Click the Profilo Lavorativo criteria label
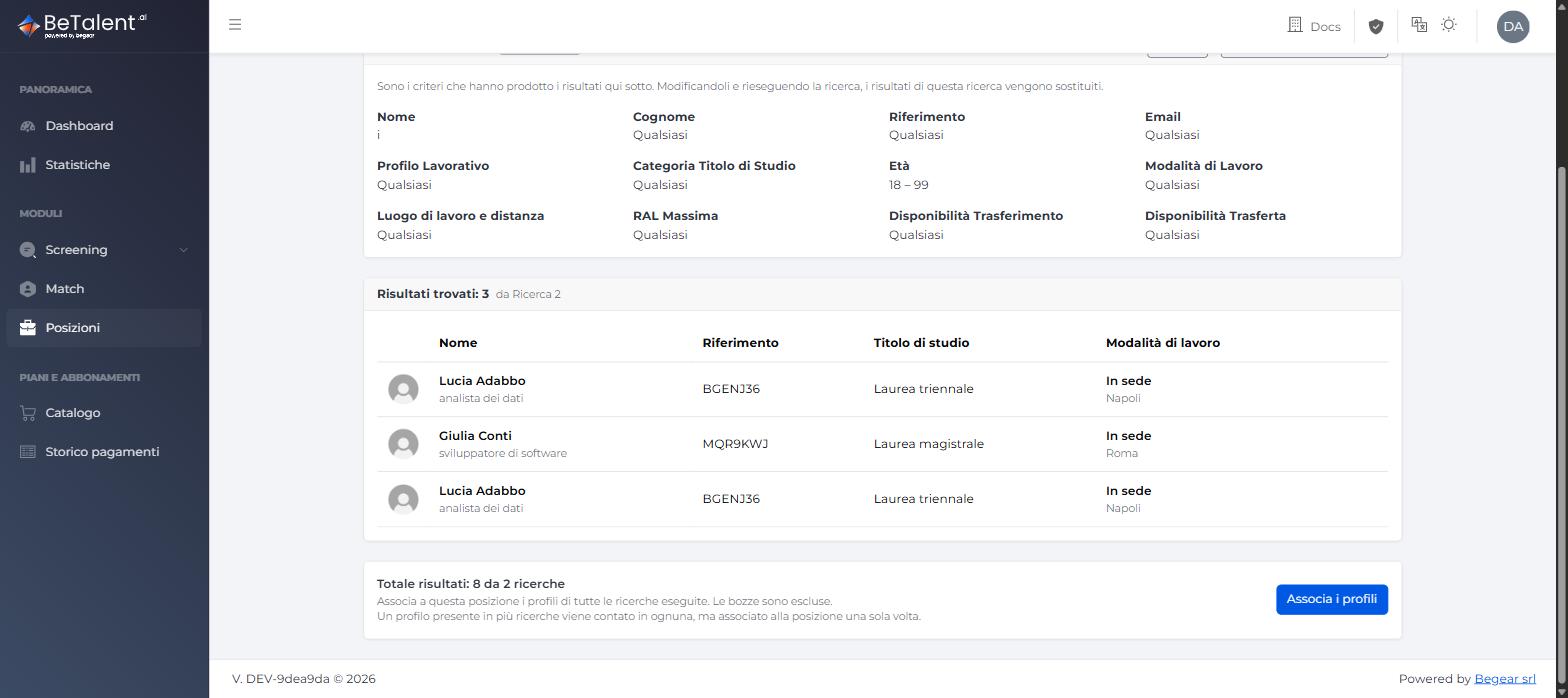 point(433,166)
